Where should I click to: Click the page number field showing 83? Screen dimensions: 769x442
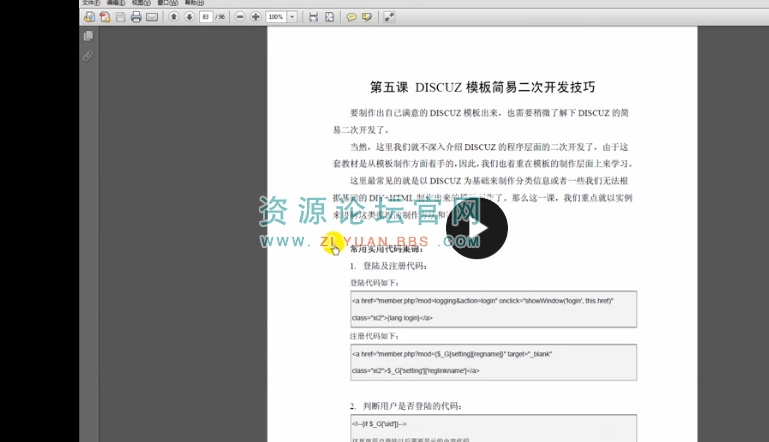205,17
